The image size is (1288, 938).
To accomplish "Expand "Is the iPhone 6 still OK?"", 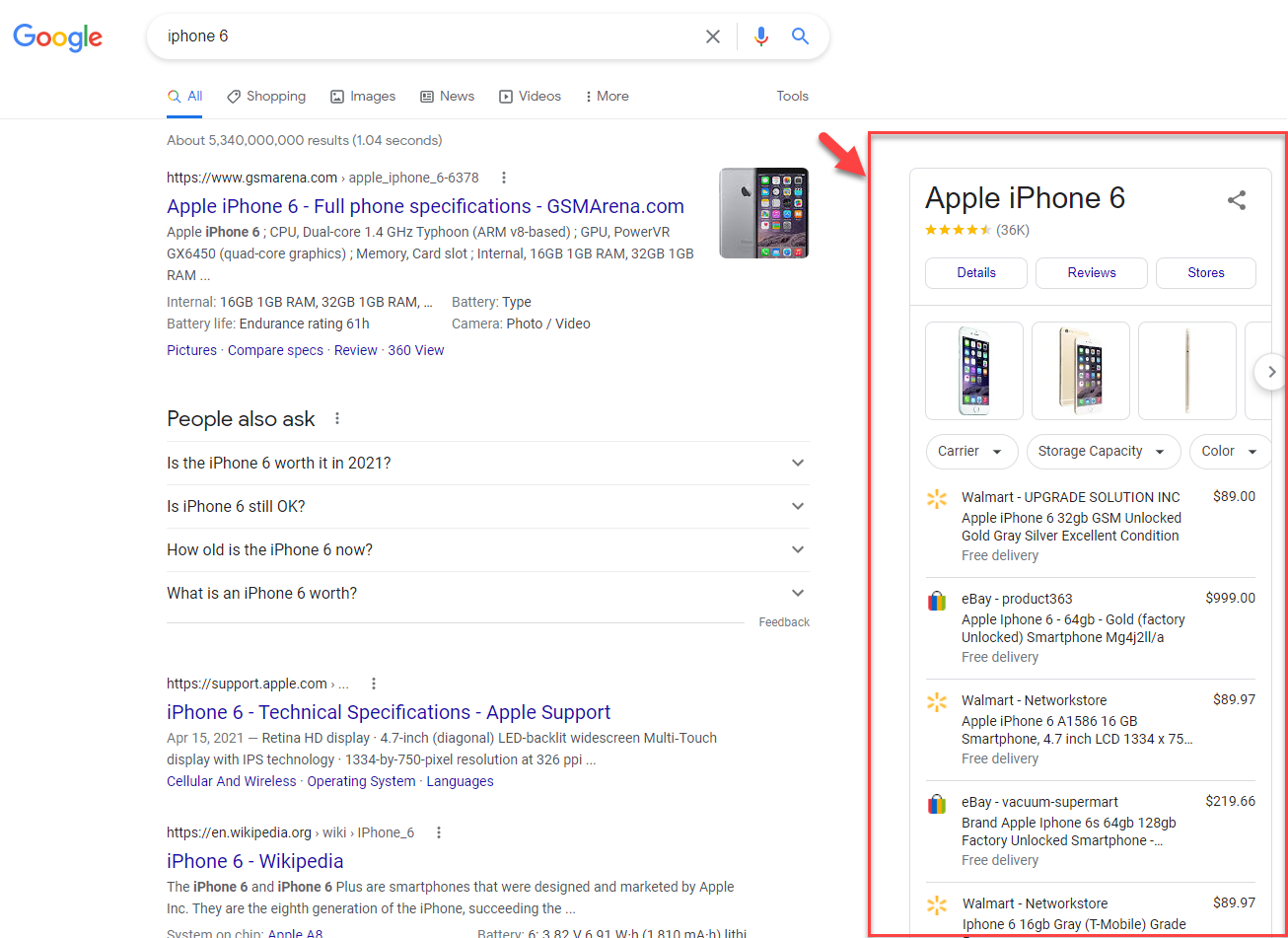I will [x=798, y=506].
